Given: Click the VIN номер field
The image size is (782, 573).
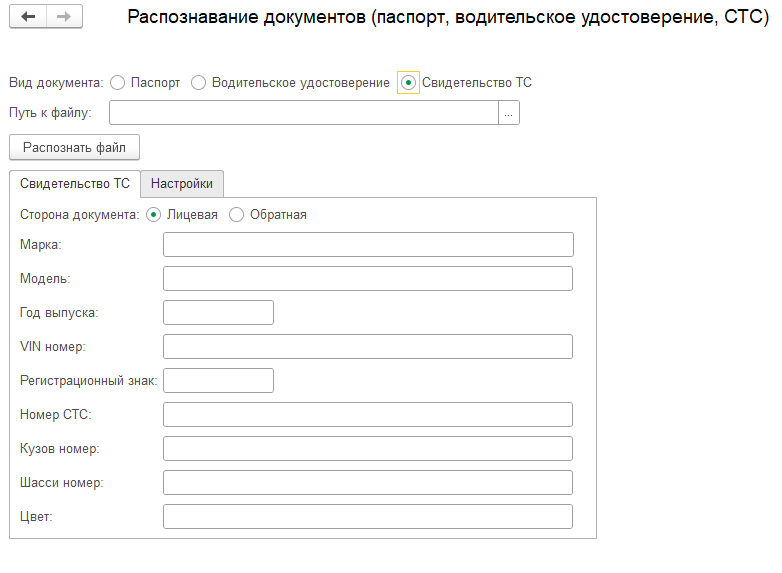Looking at the screenshot, I should [368, 347].
